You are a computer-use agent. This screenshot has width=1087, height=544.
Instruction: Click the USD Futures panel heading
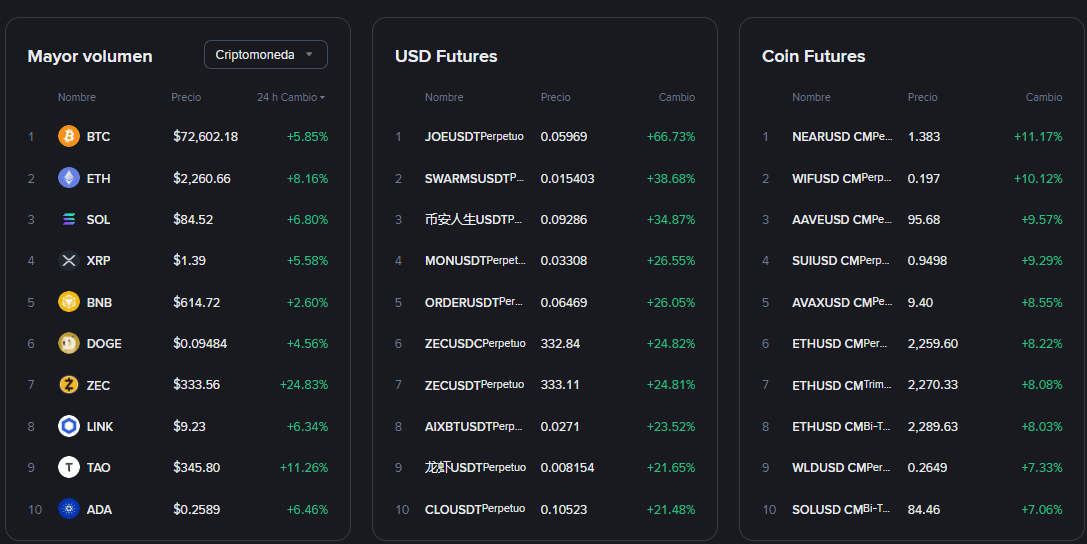(446, 56)
